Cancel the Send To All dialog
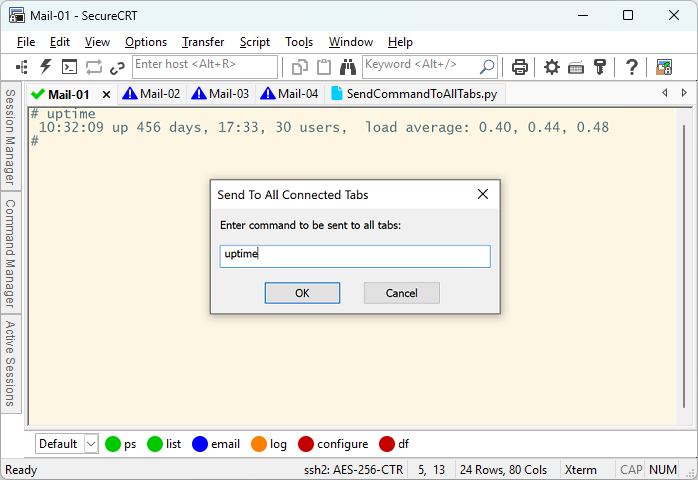Viewport: 698px width, 480px height. (x=401, y=293)
